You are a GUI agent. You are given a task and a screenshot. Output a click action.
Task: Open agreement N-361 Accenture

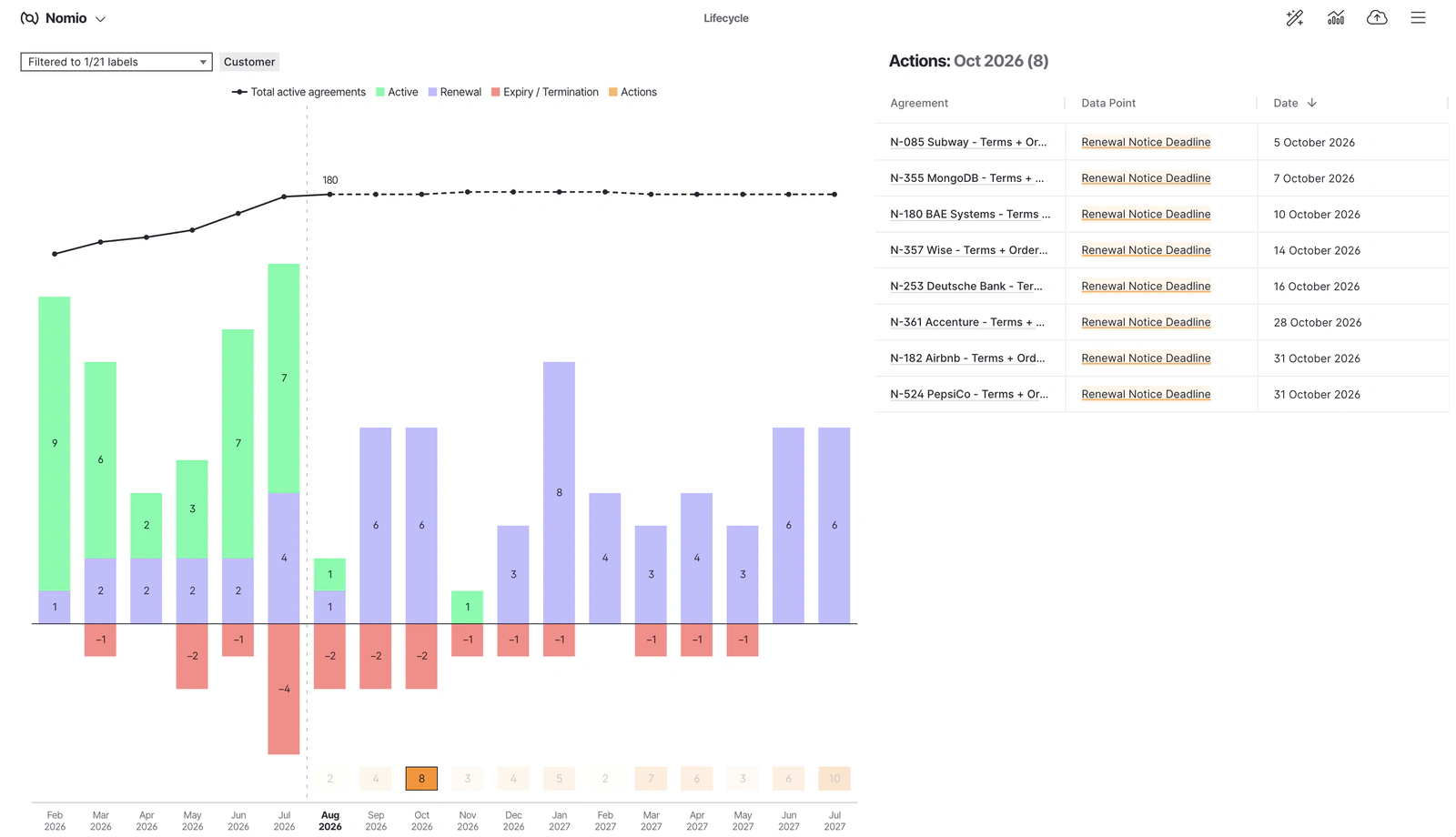point(967,322)
